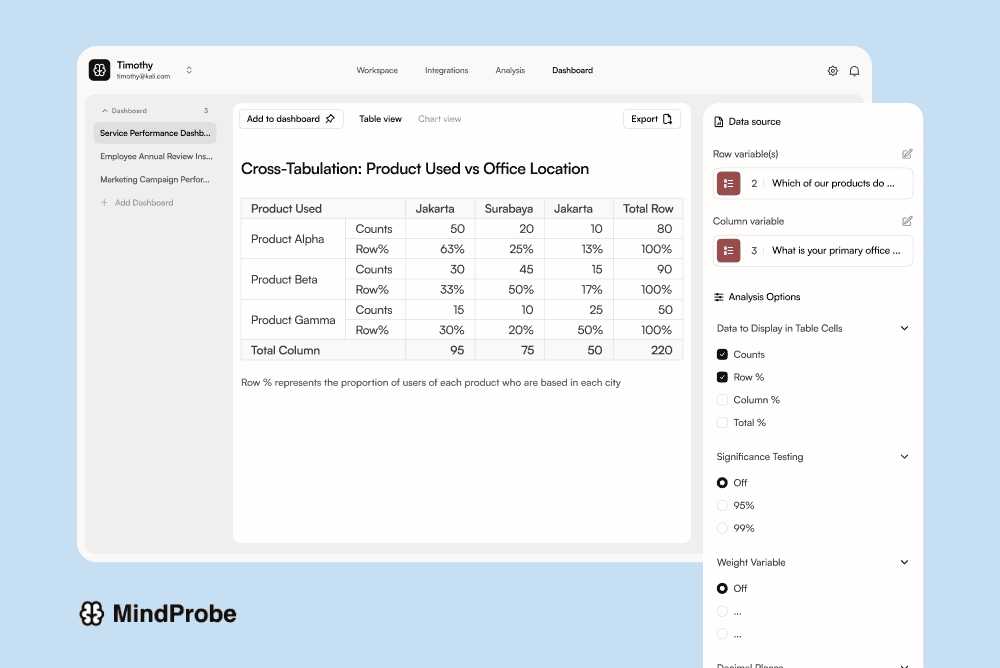Viewport: 1000px width, 668px height.
Task: Click the Analysis Options sliders icon
Action: (x=718, y=296)
